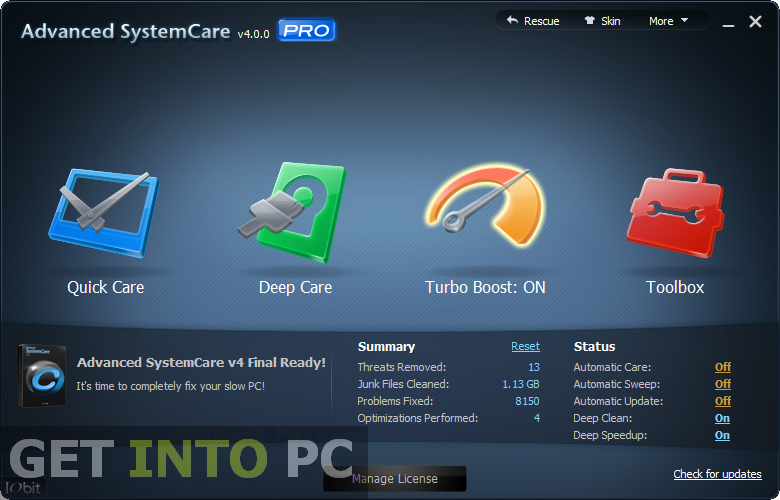
Task: Click the Threats Removed value 13
Action: coord(534,367)
